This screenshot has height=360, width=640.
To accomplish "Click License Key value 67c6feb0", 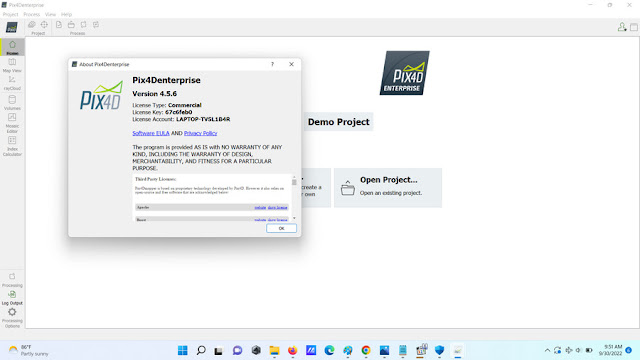I will point(178,112).
